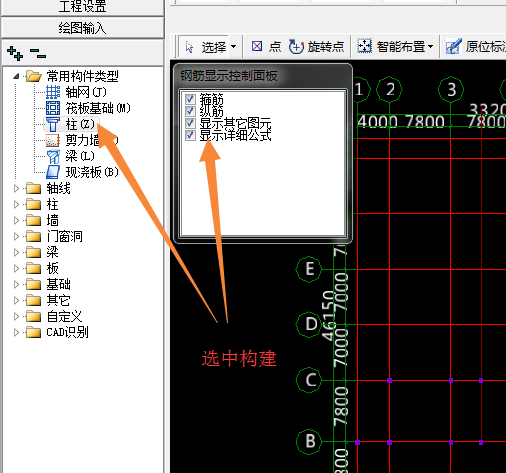This screenshot has width=506, height=473.
Task: Click column point at axis C and 2
Action: point(389,380)
